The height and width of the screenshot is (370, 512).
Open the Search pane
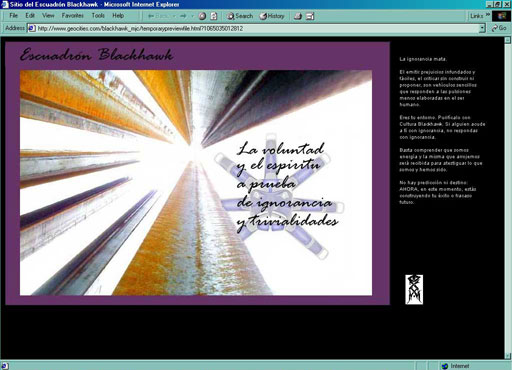[x=240, y=16]
